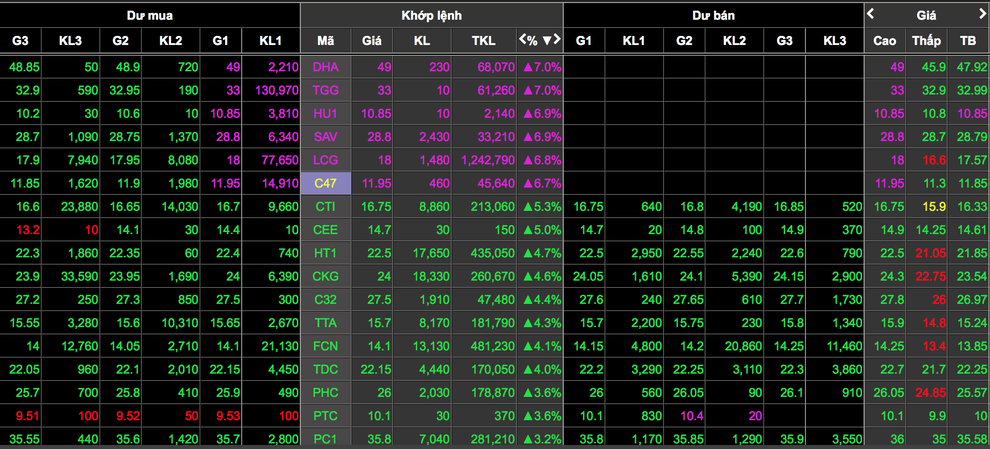The height and width of the screenshot is (449, 990).
Task: Sort by the % column descending arrow
Action: [x=546, y=40]
